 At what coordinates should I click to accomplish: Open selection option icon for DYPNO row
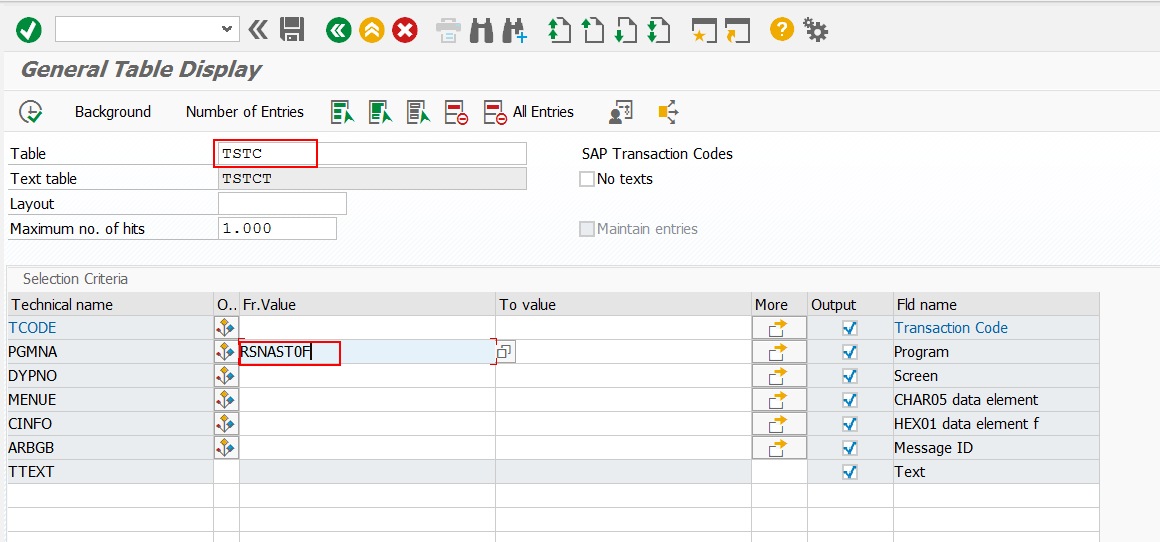point(226,376)
